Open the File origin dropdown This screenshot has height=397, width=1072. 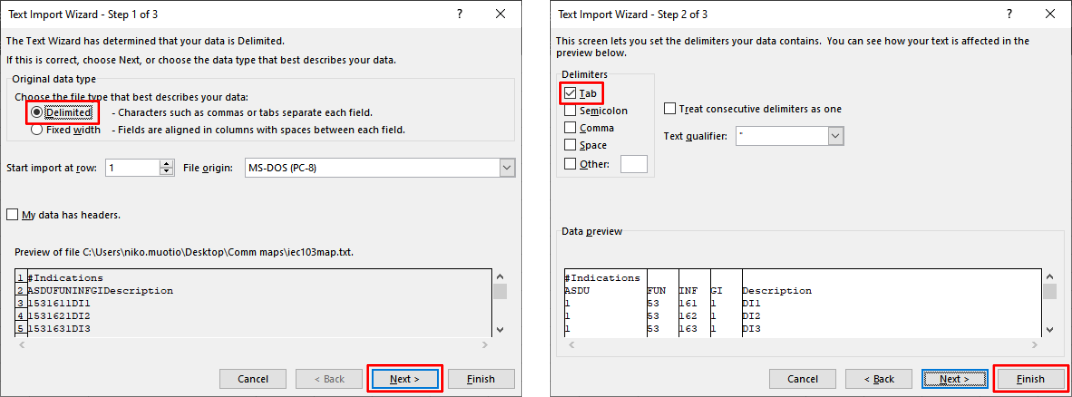pyautogui.click(x=507, y=167)
